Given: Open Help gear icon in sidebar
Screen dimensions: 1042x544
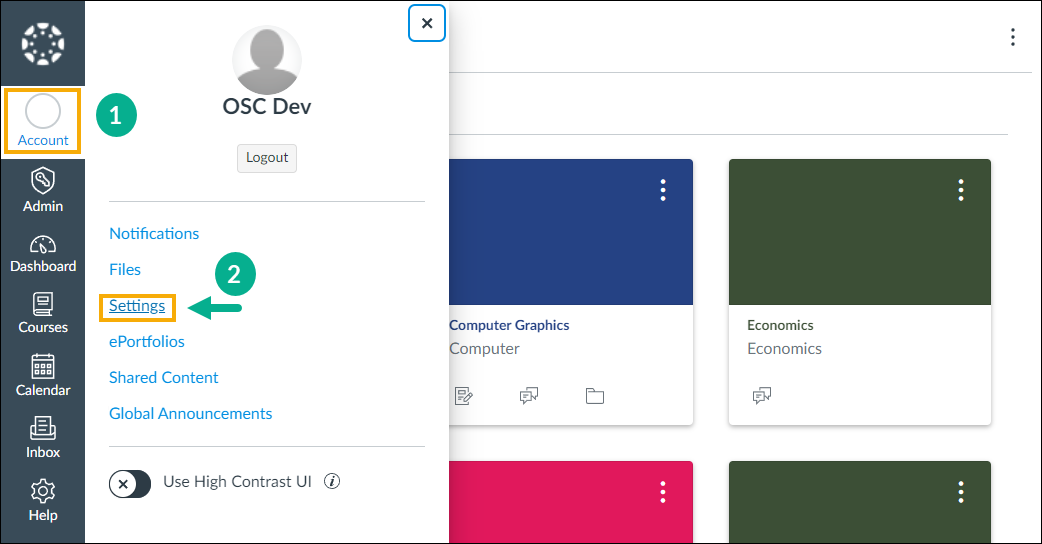Looking at the screenshot, I should tap(43, 492).
